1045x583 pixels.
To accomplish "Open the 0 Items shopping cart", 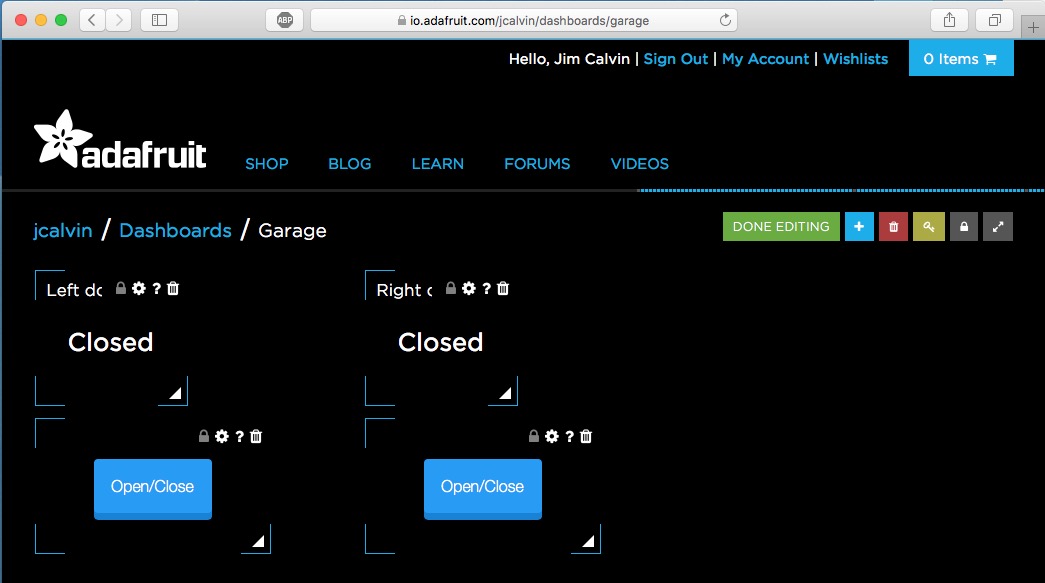I will pos(961,59).
